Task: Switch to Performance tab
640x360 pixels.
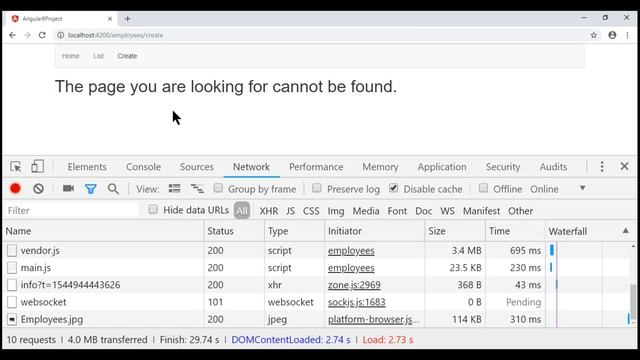Action: click(x=316, y=167)
